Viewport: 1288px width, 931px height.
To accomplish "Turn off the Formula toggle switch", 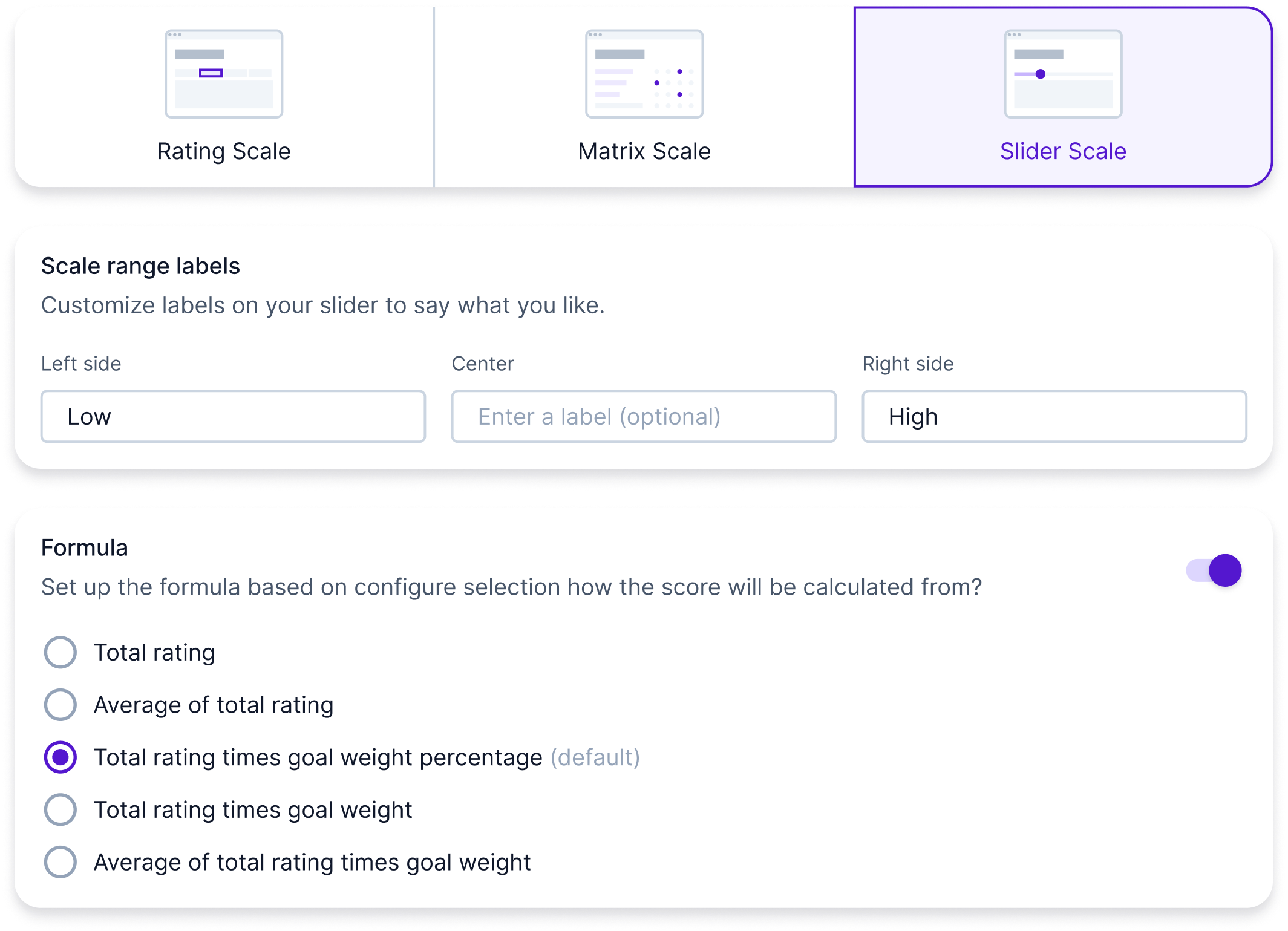I will coord(1214,570).
